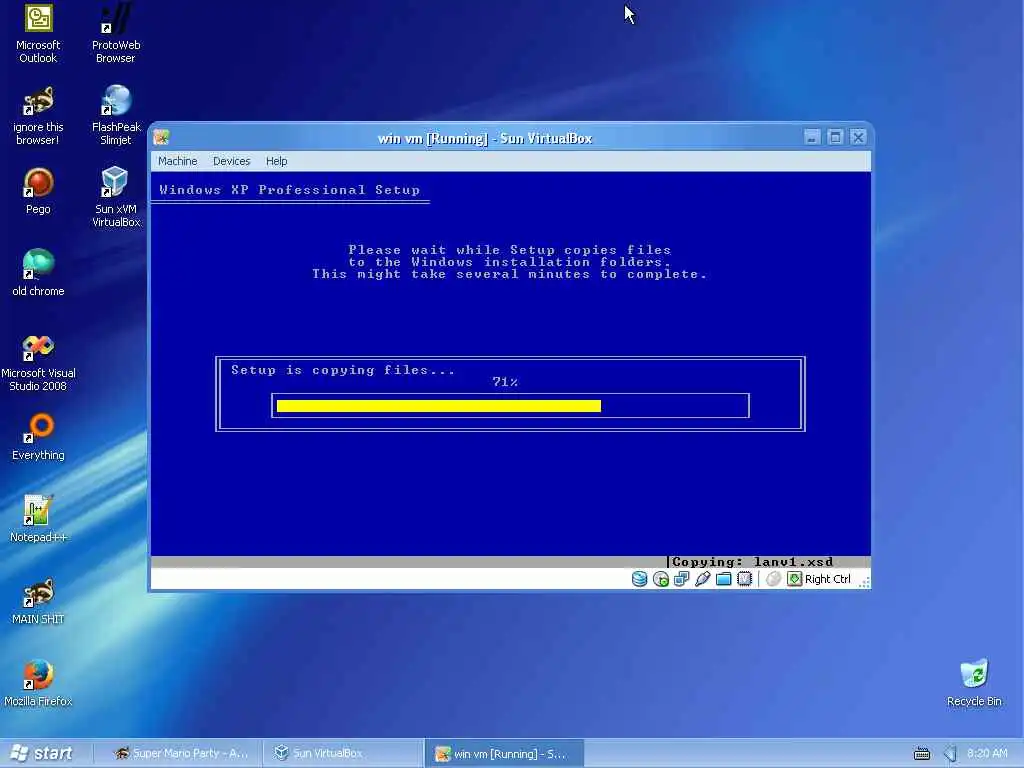Viewport: 1024px width, 768px height.
Task: Select the Pego desktop icon
Action: click(x=38, y=192)
